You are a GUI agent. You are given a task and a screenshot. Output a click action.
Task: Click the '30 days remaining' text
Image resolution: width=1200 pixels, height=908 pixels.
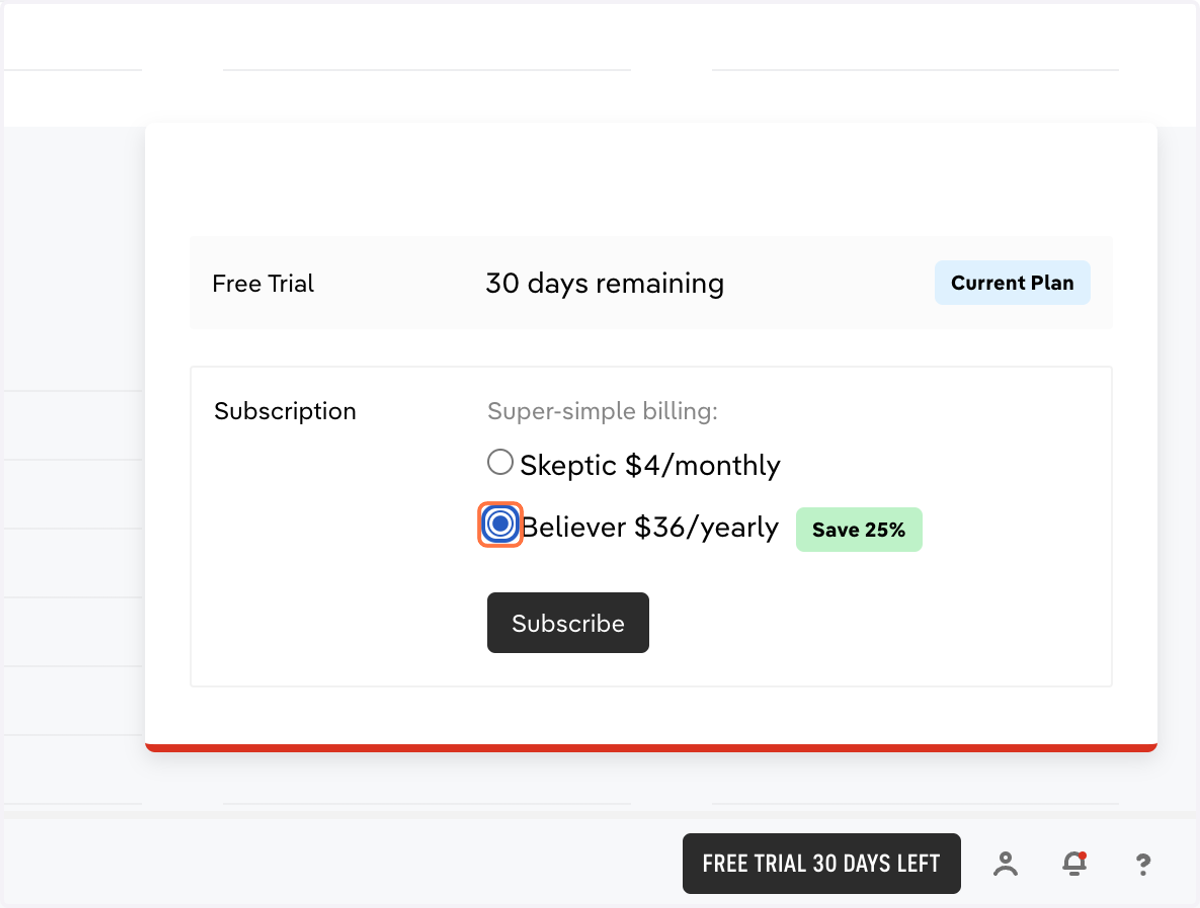coord(605,284)
